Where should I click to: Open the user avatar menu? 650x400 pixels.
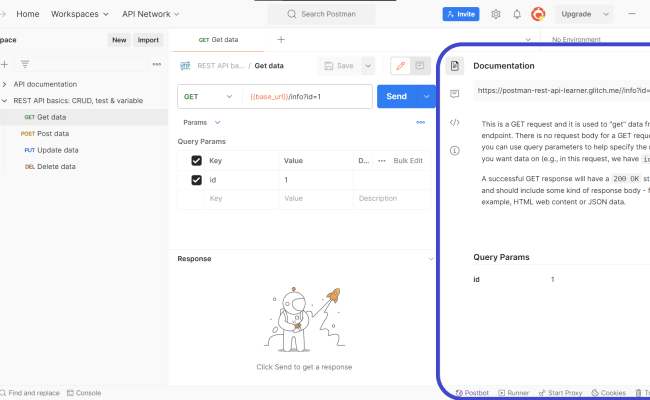(538, 14)
